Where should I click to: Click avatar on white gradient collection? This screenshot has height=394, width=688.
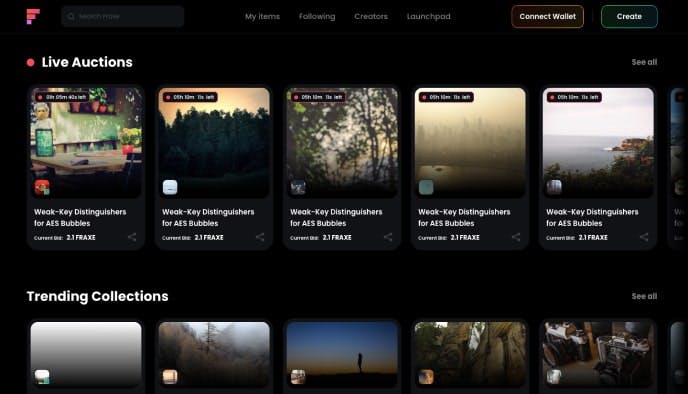[x=42, y=376]
